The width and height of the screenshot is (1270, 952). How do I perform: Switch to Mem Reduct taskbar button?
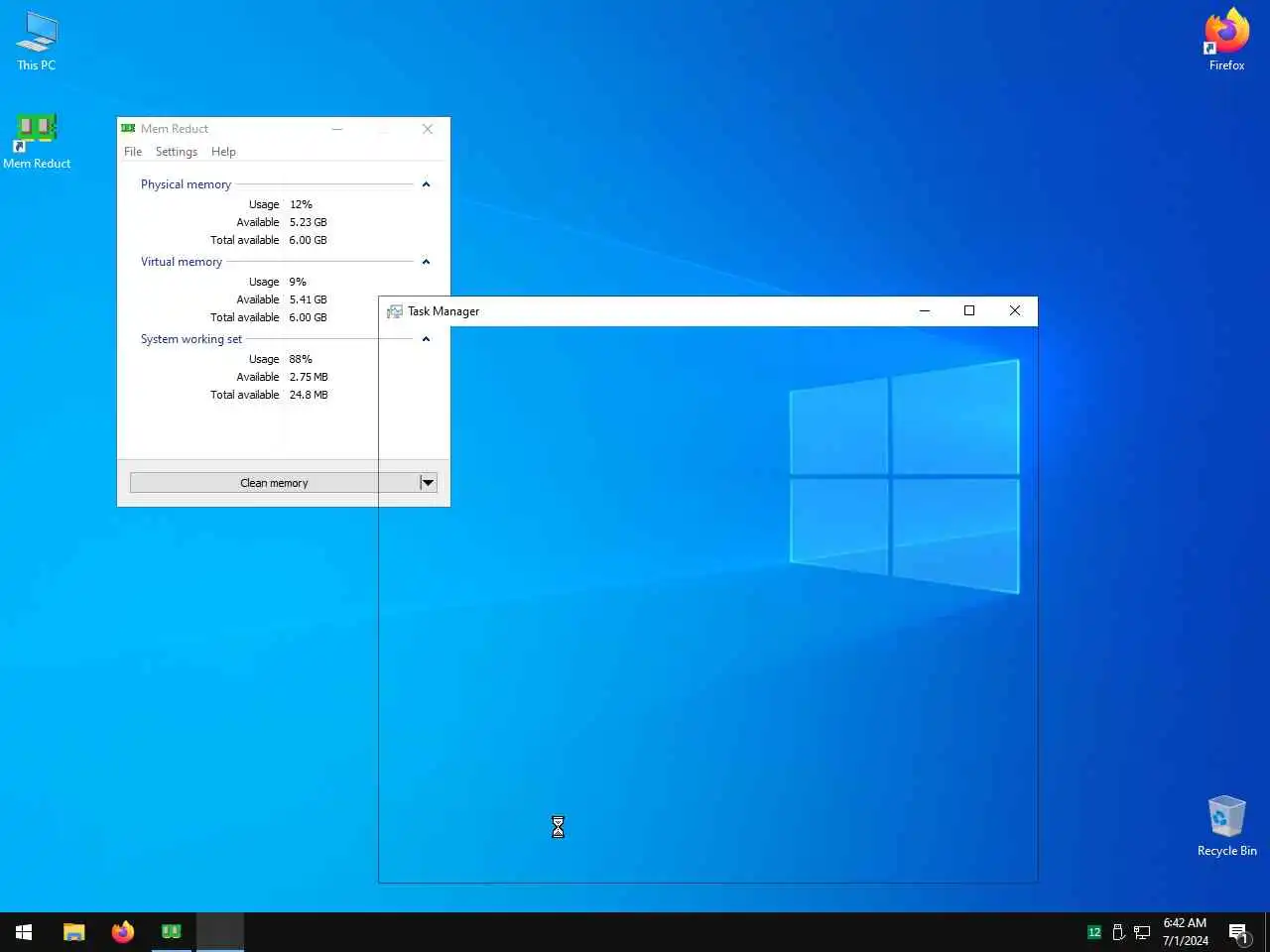172,932
